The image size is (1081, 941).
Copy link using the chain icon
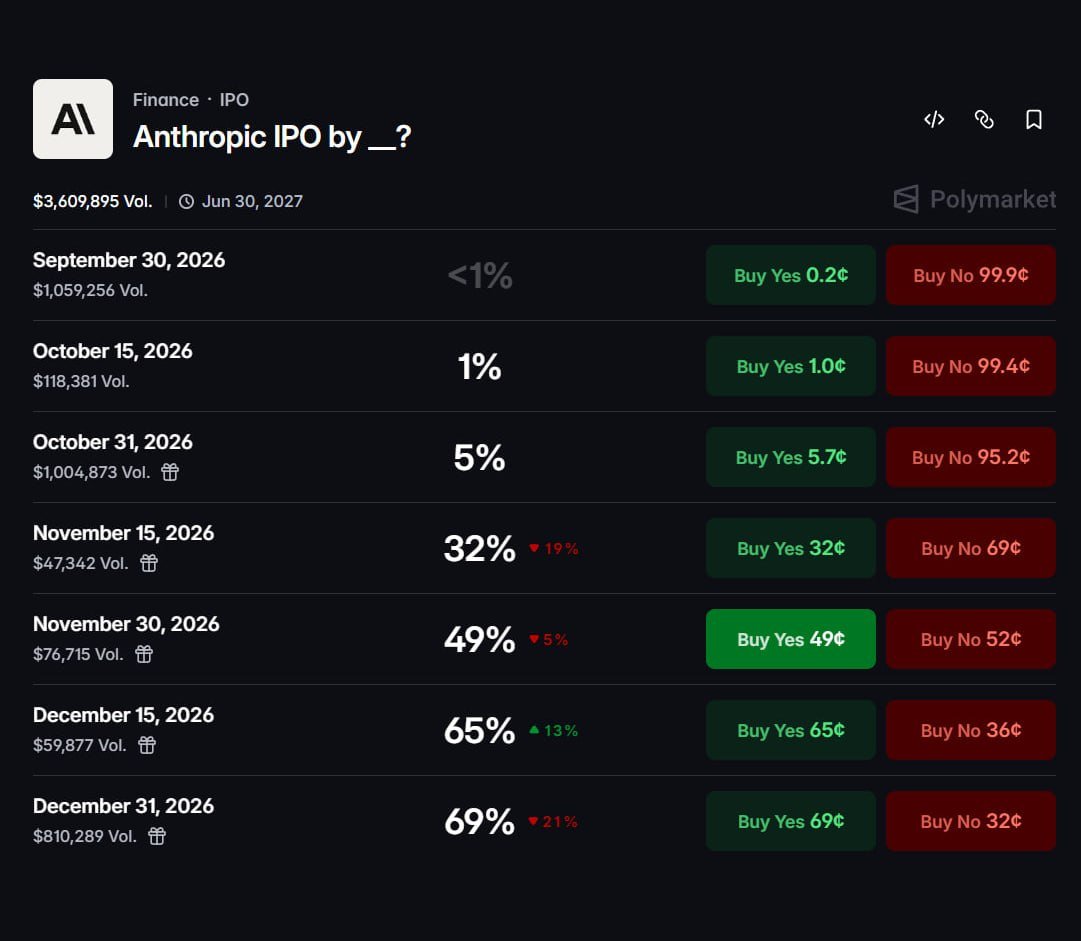[x=984, y=119]
